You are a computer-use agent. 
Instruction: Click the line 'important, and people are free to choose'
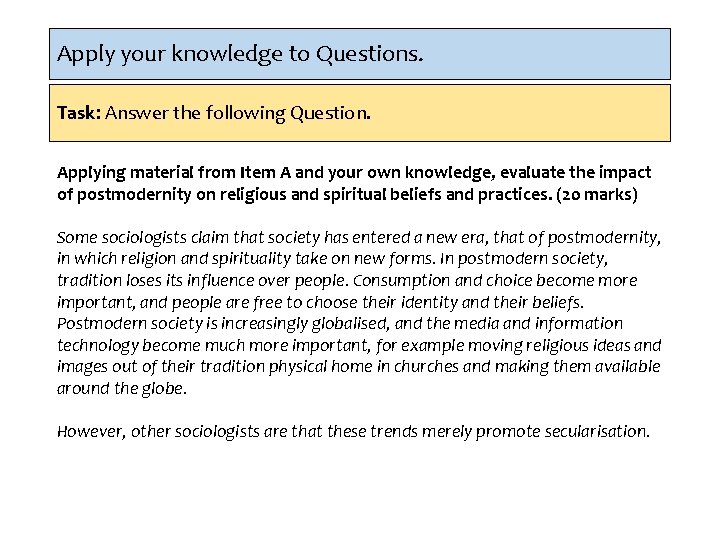pos(320,303)
